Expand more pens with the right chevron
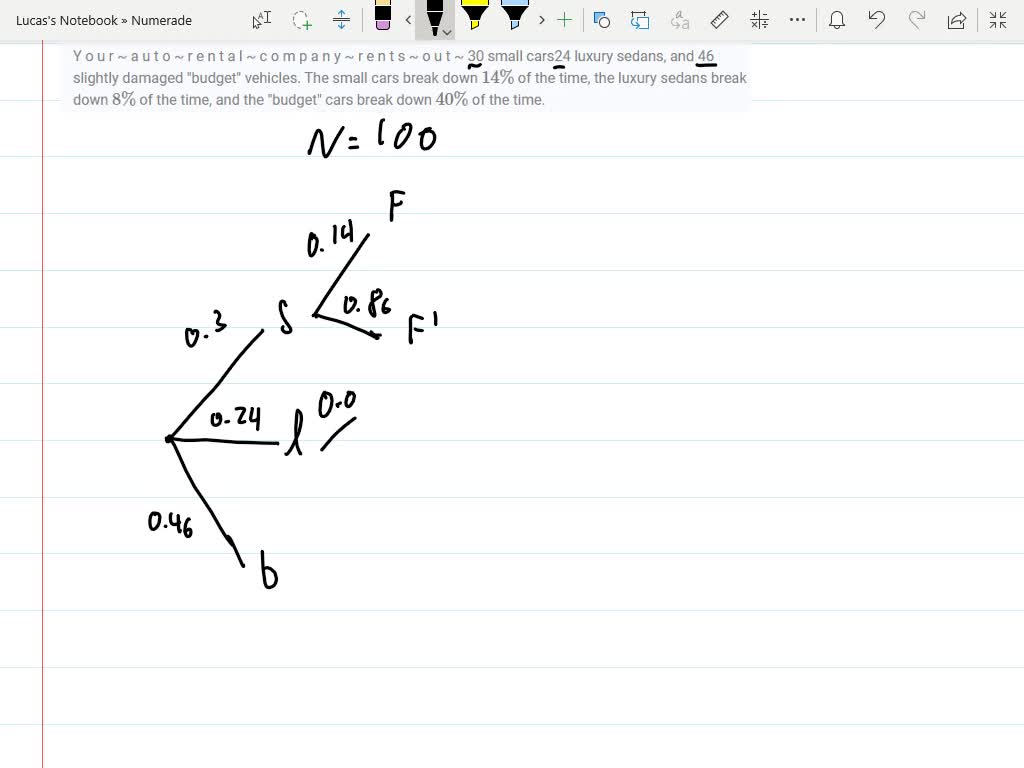 pyautogui.click(x=542, y=19)
